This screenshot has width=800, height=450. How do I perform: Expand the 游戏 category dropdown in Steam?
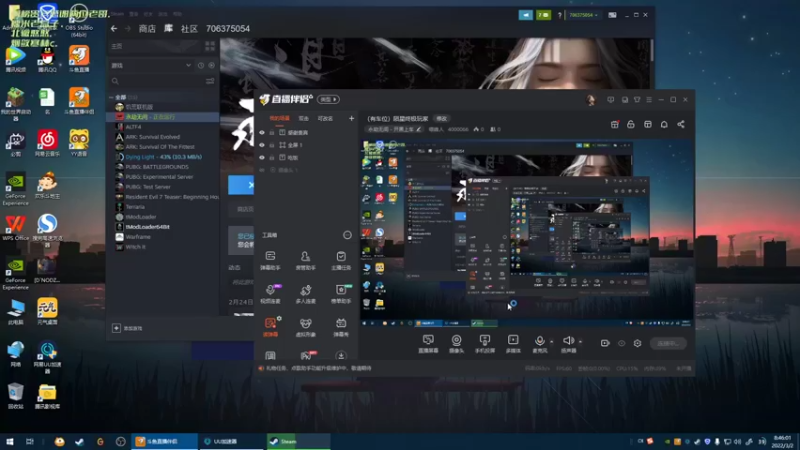point(188,65)
